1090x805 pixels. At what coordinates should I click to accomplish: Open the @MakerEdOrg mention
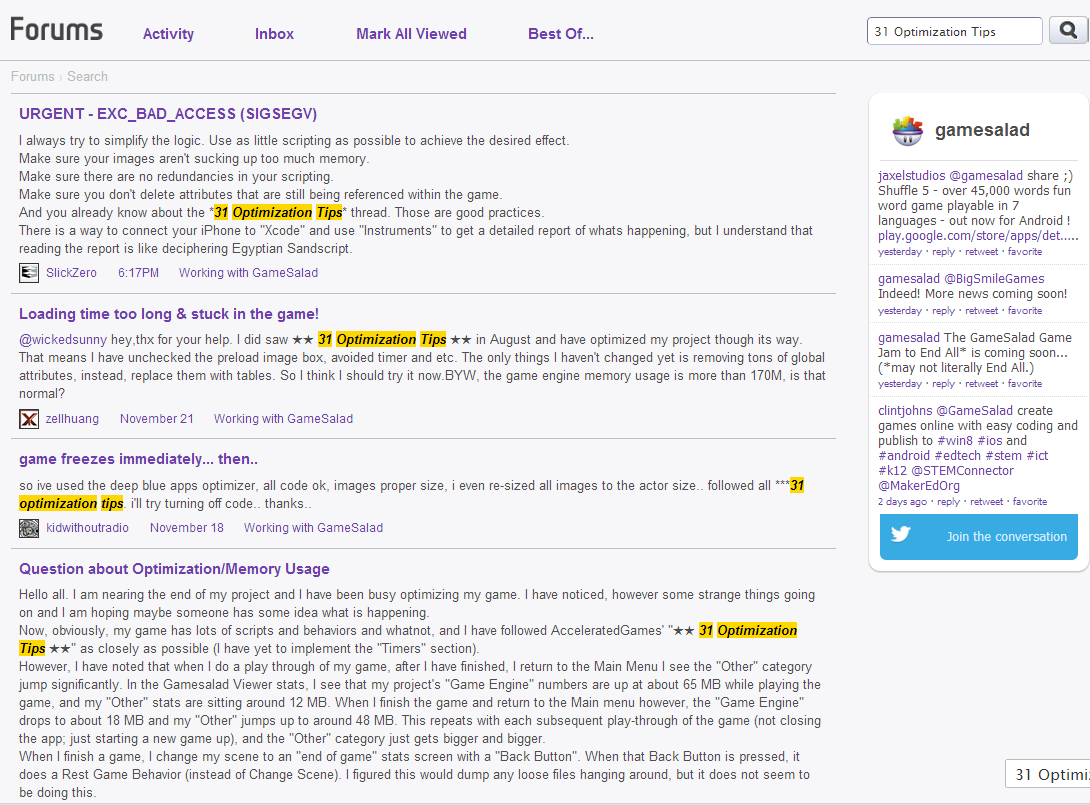coord(918,486)
